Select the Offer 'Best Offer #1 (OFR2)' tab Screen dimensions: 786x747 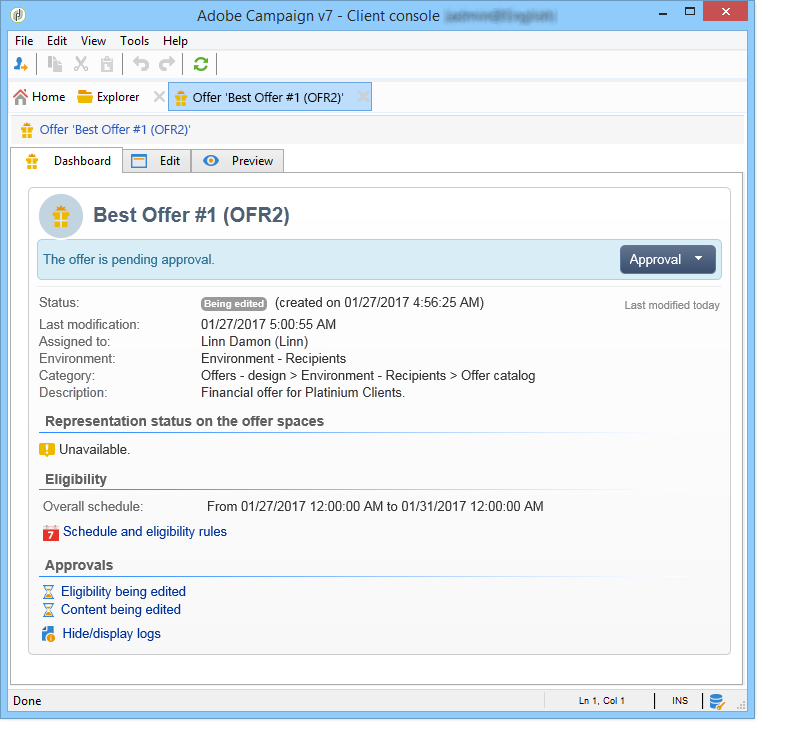pos(268,97)
